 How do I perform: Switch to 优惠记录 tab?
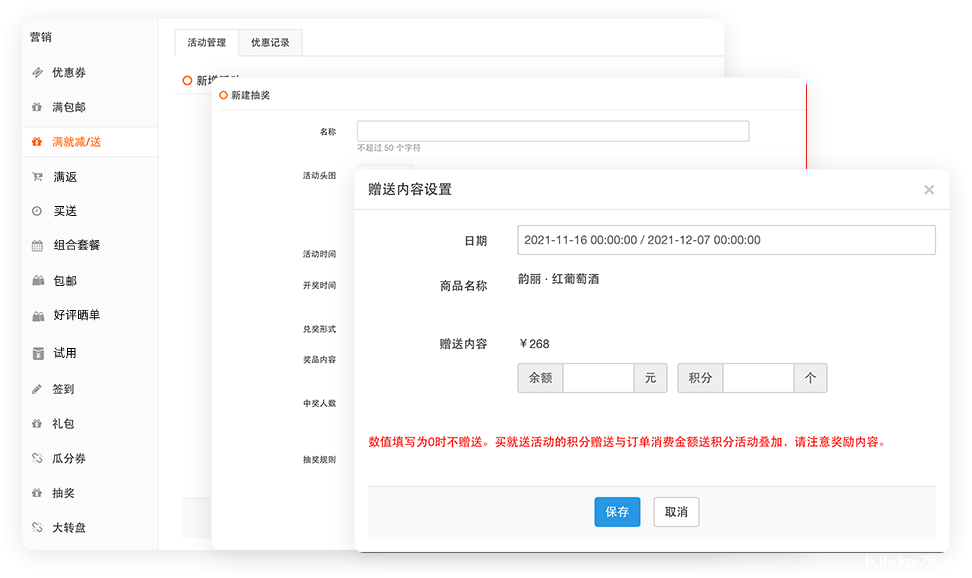[270, 43]
